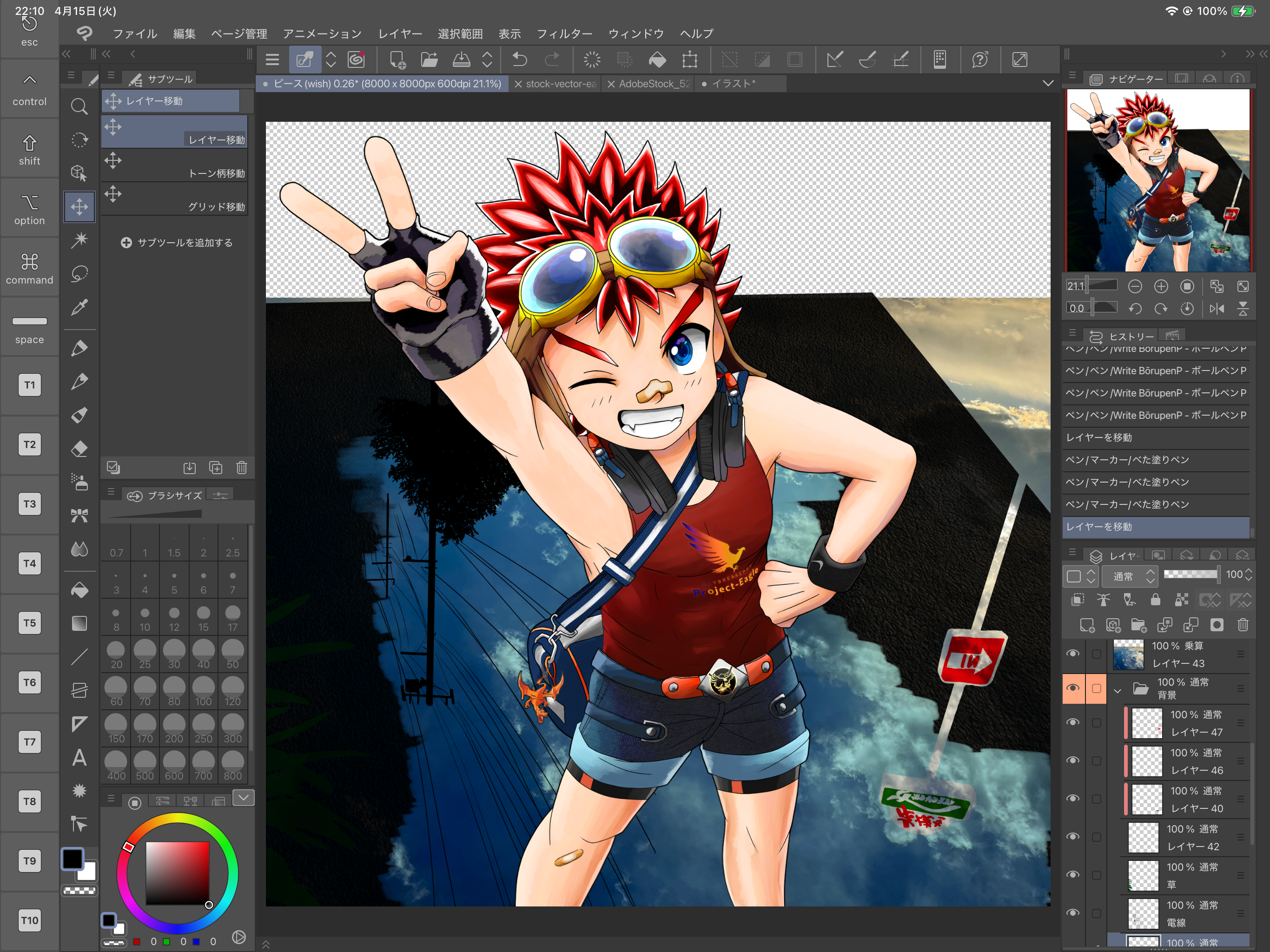Create new layer folder icon
Image resolution: width=1270 pixels, height=952 pixels.
point(1138,625)
